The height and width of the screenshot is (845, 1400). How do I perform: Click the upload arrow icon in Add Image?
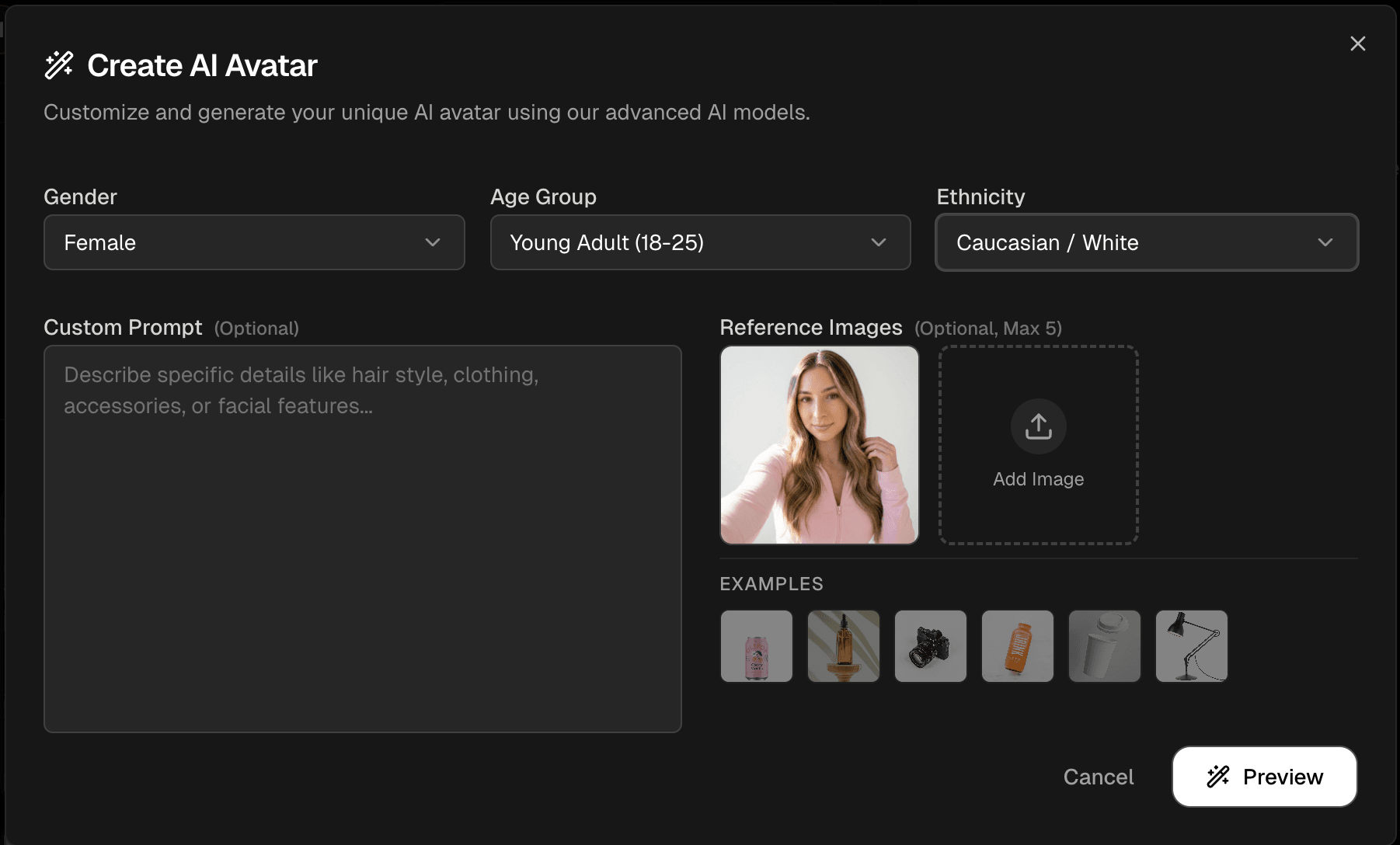1038,426
